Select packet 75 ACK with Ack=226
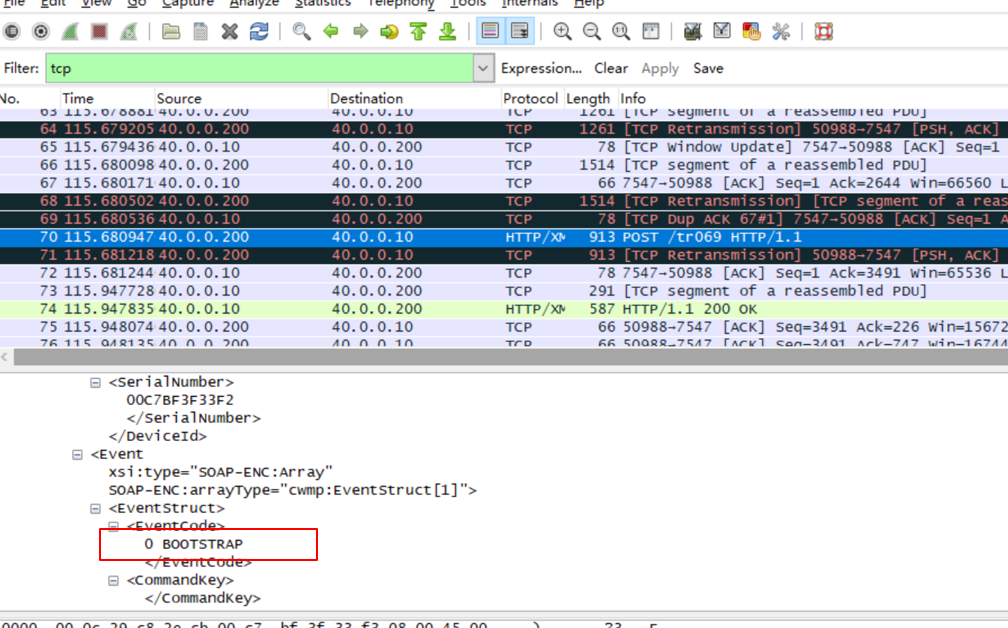This screenshot has width=1008, height=628. click(x=504, y=327)
